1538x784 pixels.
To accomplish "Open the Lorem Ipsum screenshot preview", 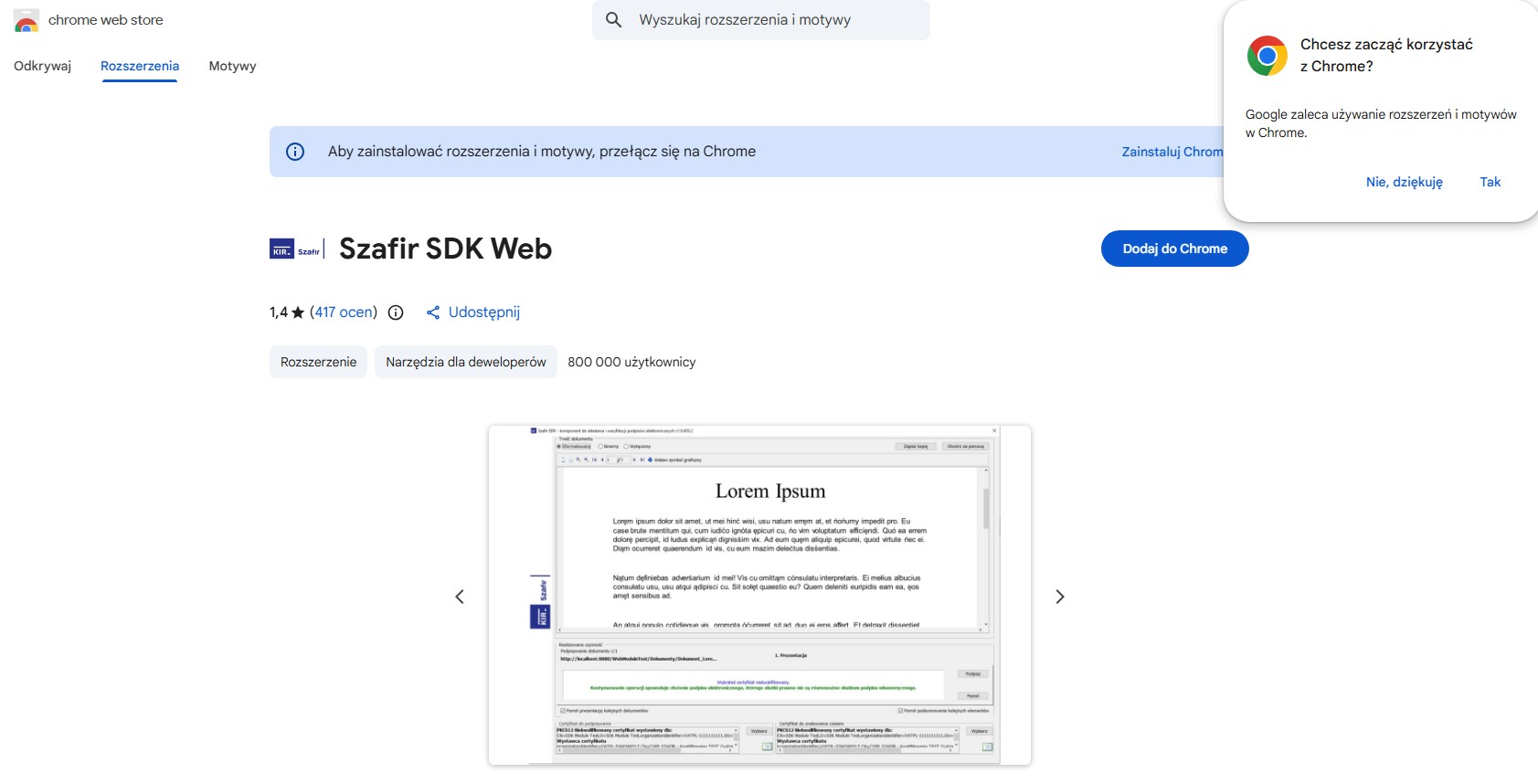I will [x=759, y=595].
